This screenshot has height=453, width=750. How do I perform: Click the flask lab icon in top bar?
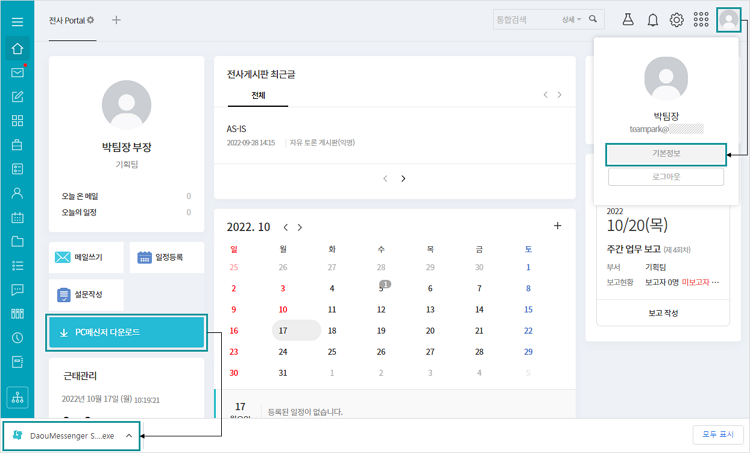point(628,20)
